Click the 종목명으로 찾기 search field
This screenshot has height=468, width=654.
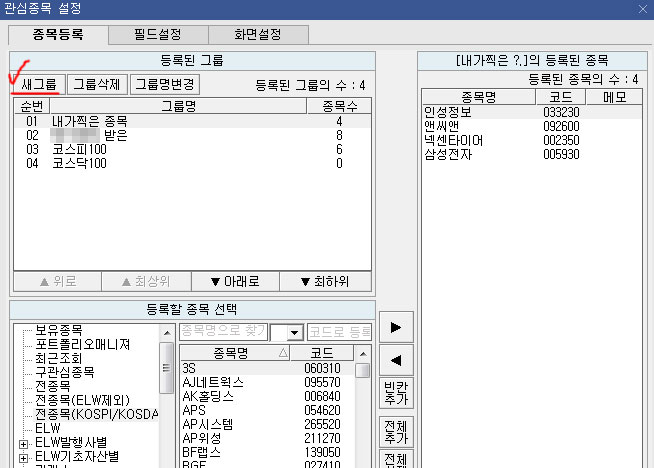(x=224, y=332)
